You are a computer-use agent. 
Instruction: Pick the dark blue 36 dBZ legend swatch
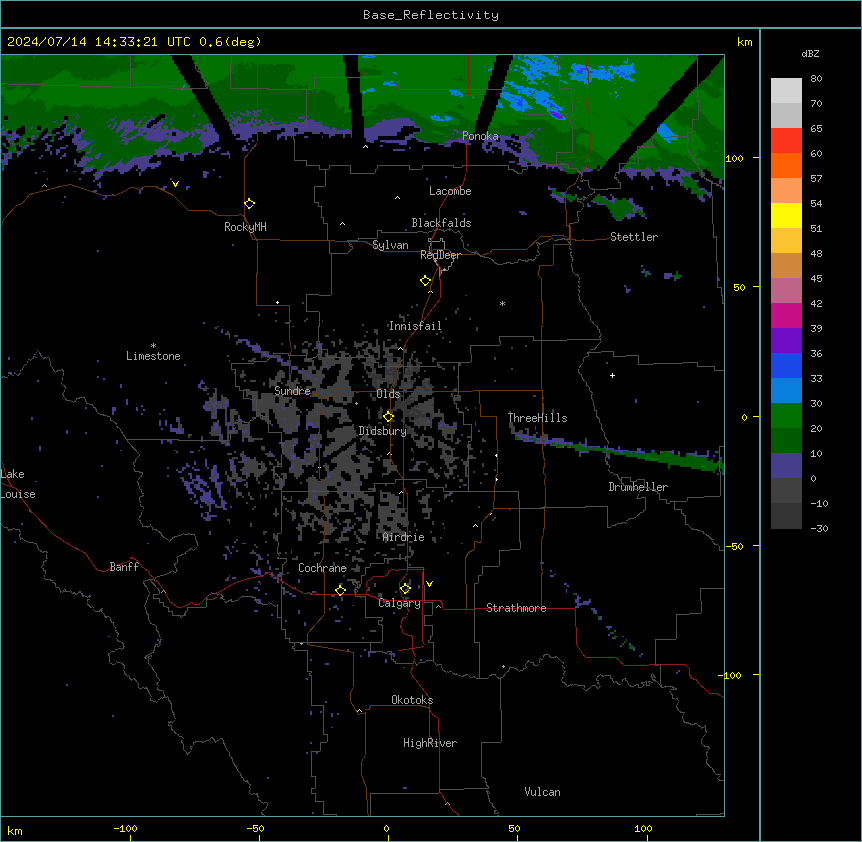(x=786, y=365)
